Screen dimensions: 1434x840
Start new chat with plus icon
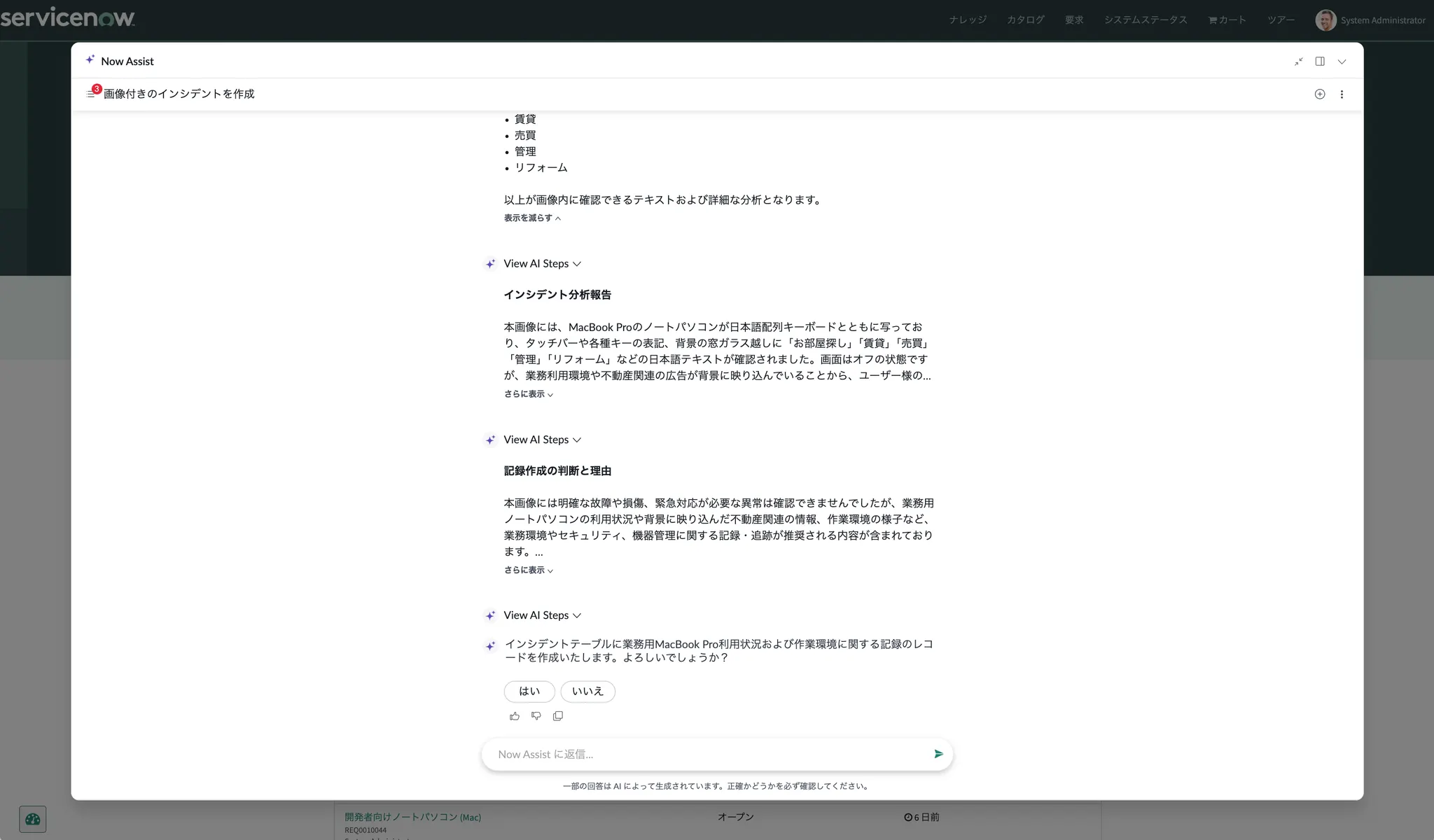(1320, 94)
